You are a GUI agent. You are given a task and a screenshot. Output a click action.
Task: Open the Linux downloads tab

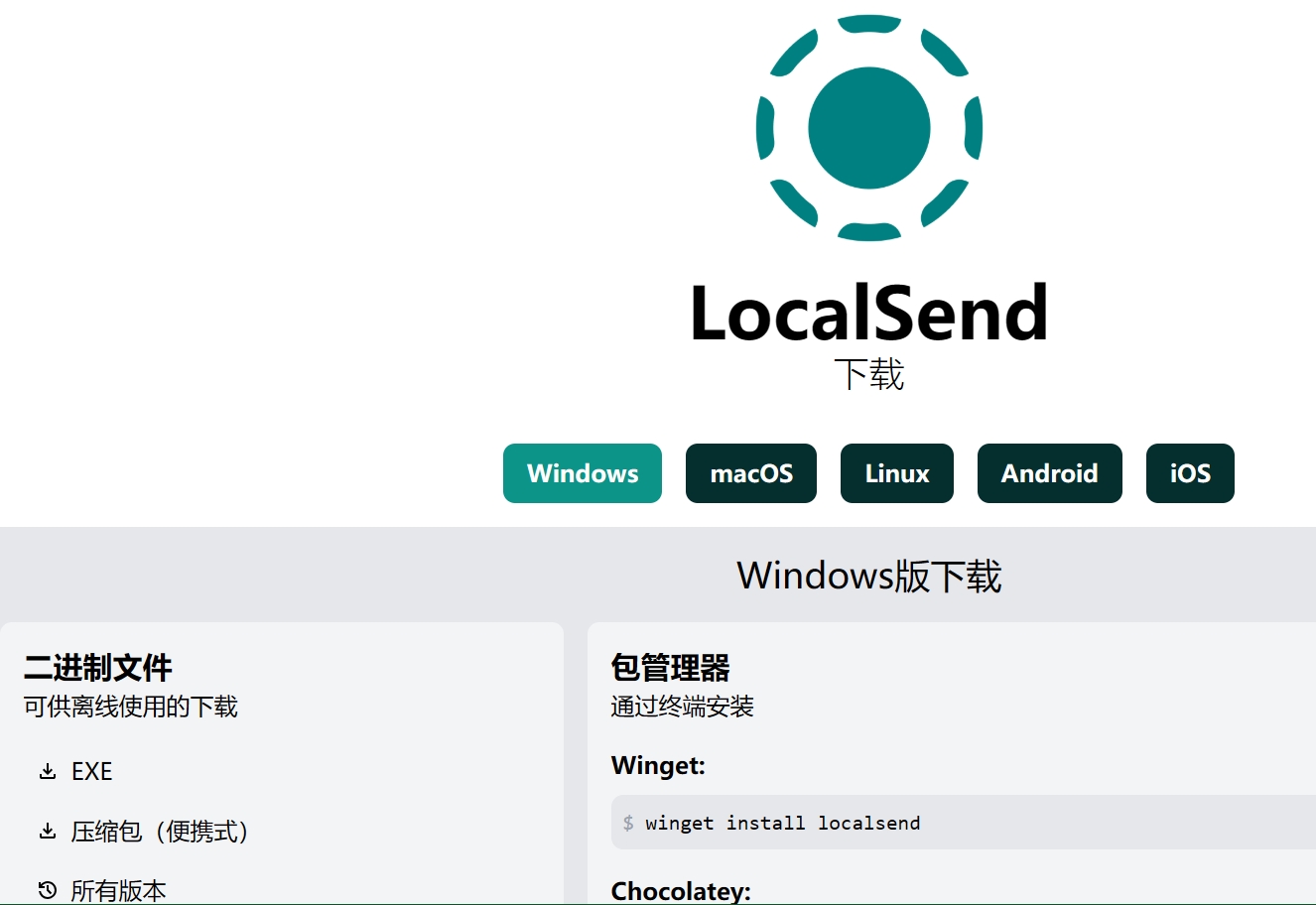896,473
